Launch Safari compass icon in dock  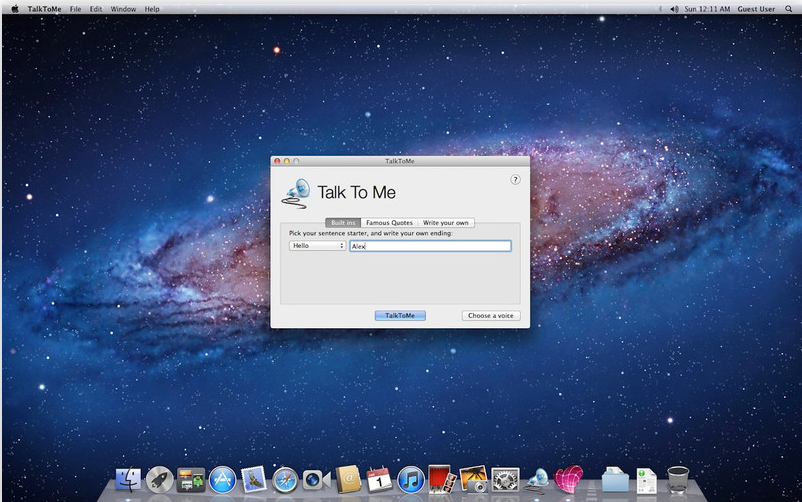[285, 481]
